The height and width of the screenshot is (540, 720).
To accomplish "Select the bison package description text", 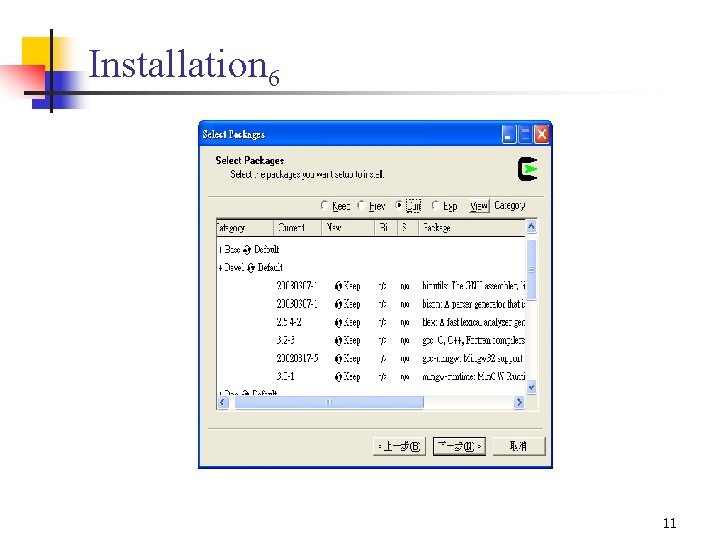I will point(474,304).
